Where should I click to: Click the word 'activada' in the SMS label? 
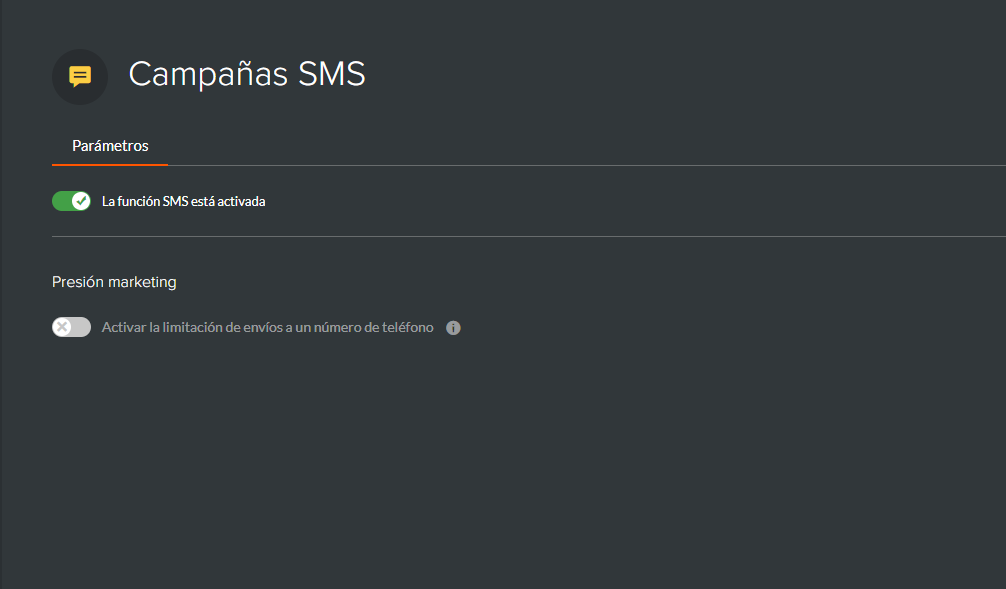click(x=241, y=201)
